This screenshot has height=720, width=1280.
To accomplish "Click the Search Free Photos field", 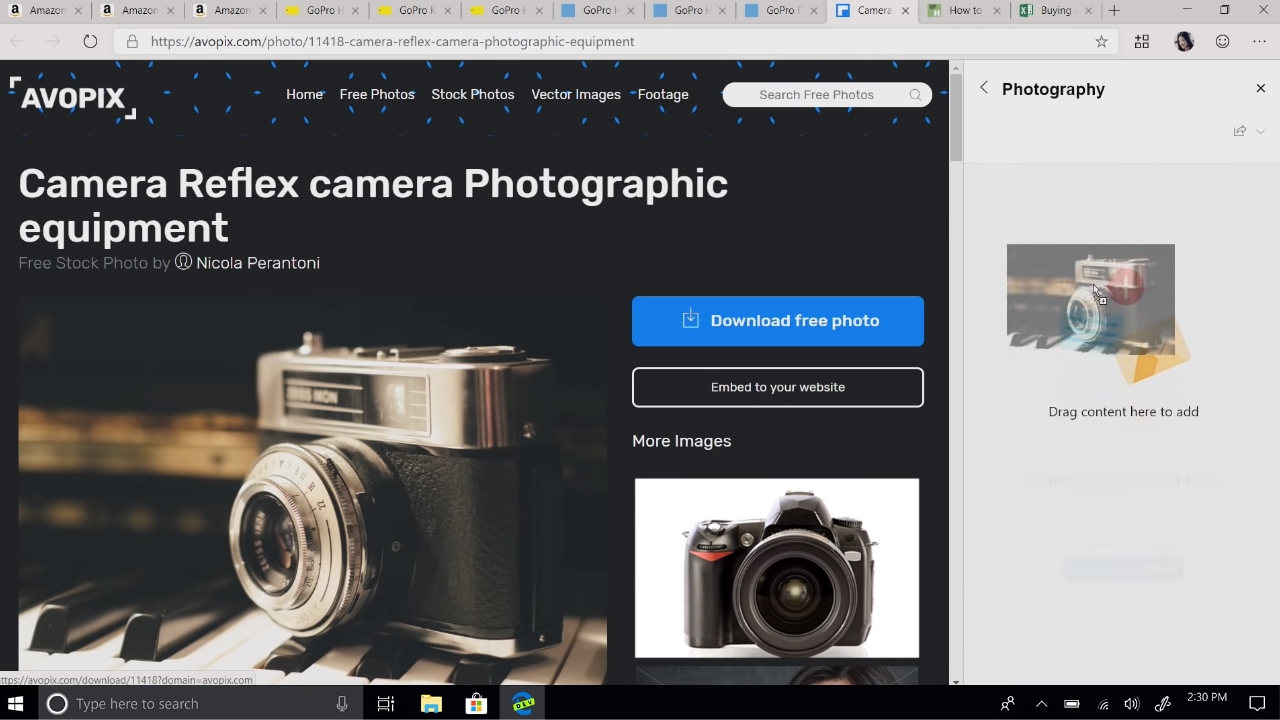I will click(815, 95).
